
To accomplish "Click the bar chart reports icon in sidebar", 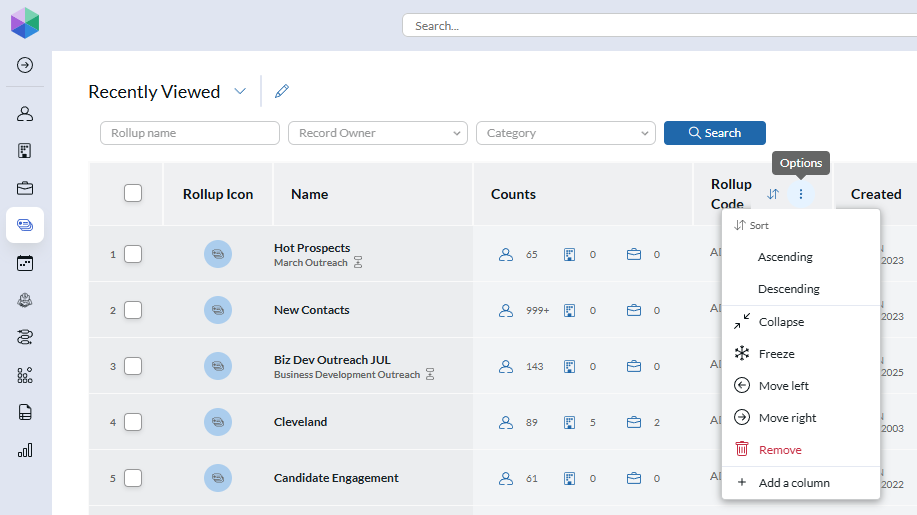I will pos(25,450).
